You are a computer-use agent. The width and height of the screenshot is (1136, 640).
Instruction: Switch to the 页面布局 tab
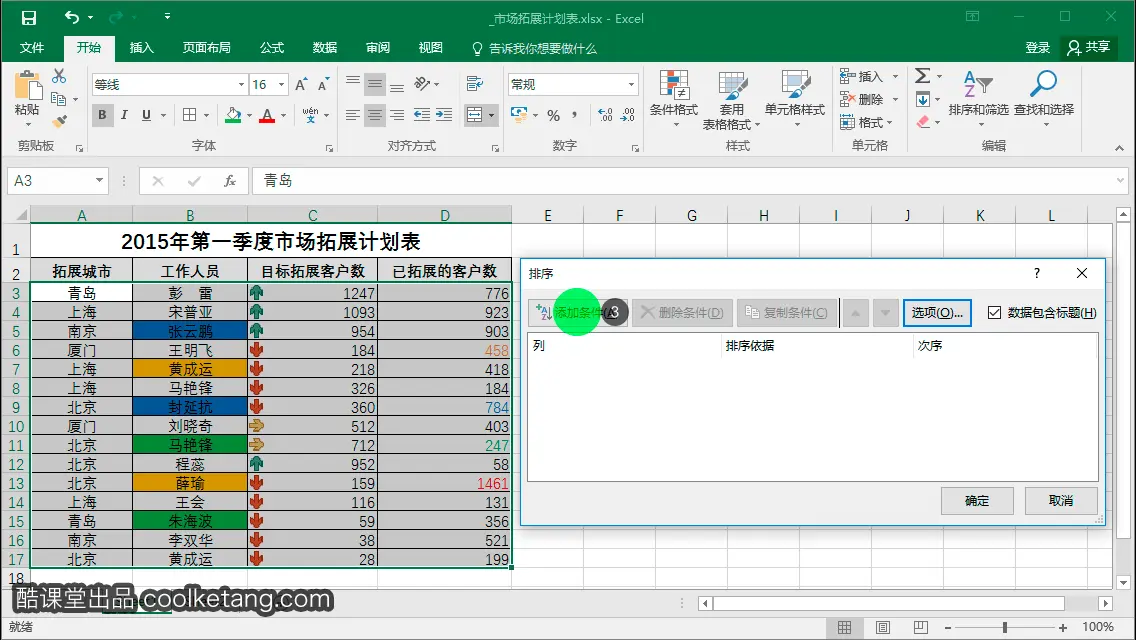[206, 48]
